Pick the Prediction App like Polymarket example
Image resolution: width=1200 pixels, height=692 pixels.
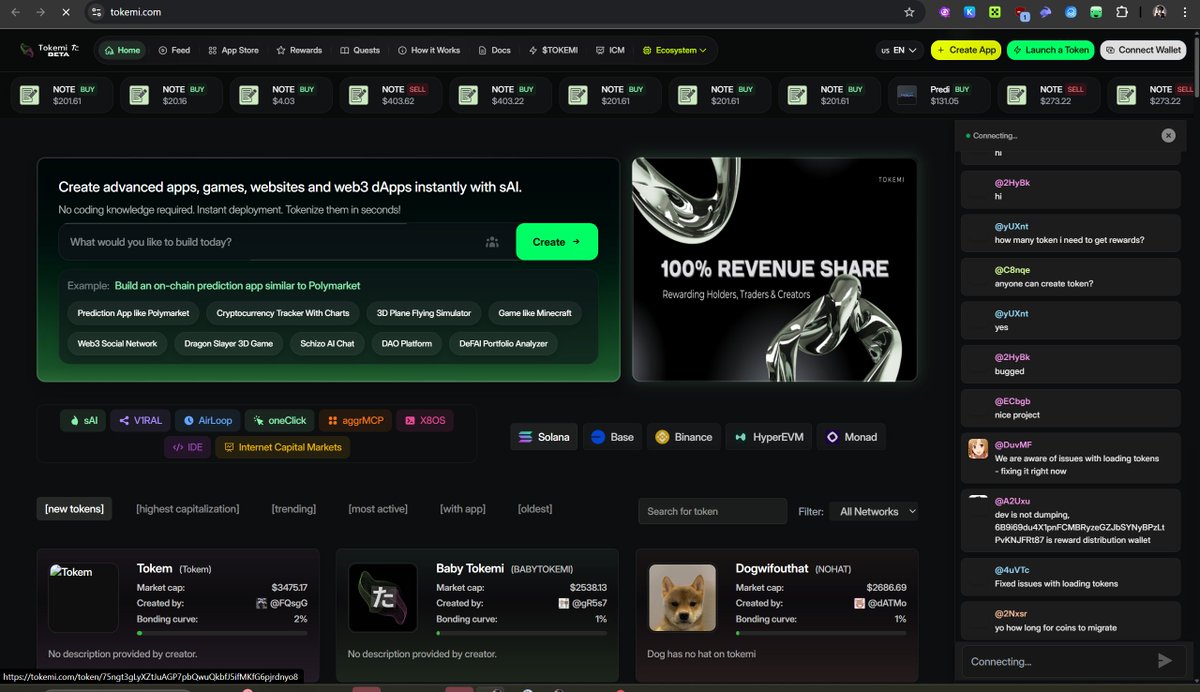coord(133,313)
